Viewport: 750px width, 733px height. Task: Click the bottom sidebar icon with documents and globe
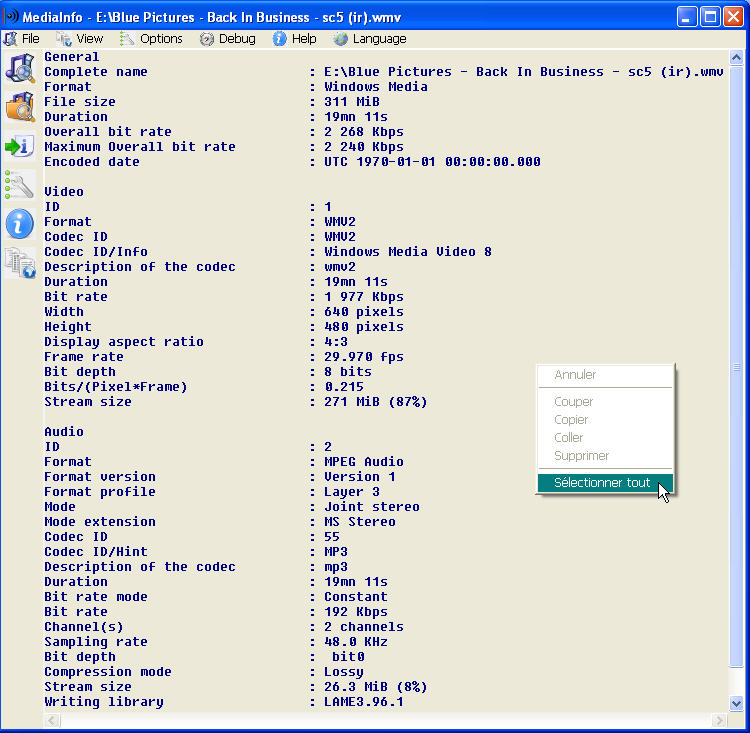[20, 262]
